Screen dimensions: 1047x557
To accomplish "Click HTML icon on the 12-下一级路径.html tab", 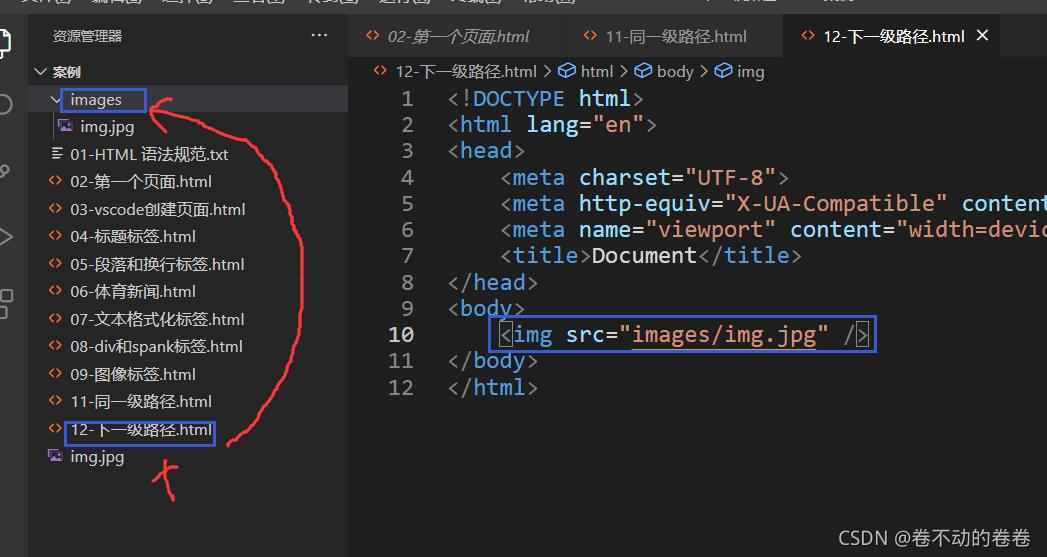I will tap(807, 35).
